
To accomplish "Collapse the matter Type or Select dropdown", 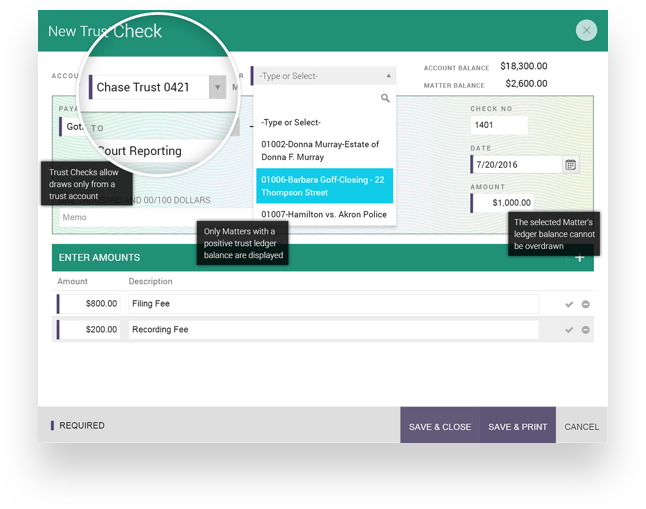I will coord(388,76).
